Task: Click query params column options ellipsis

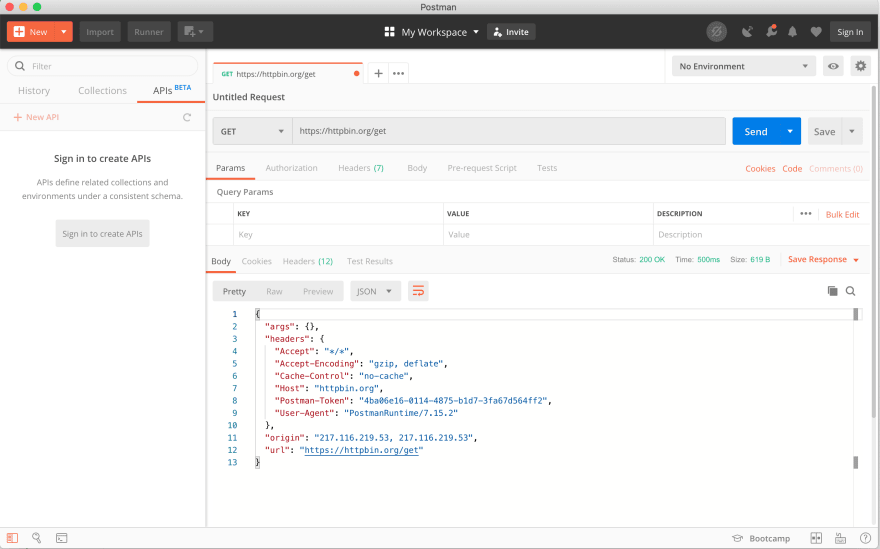Action: pos(806,214)
